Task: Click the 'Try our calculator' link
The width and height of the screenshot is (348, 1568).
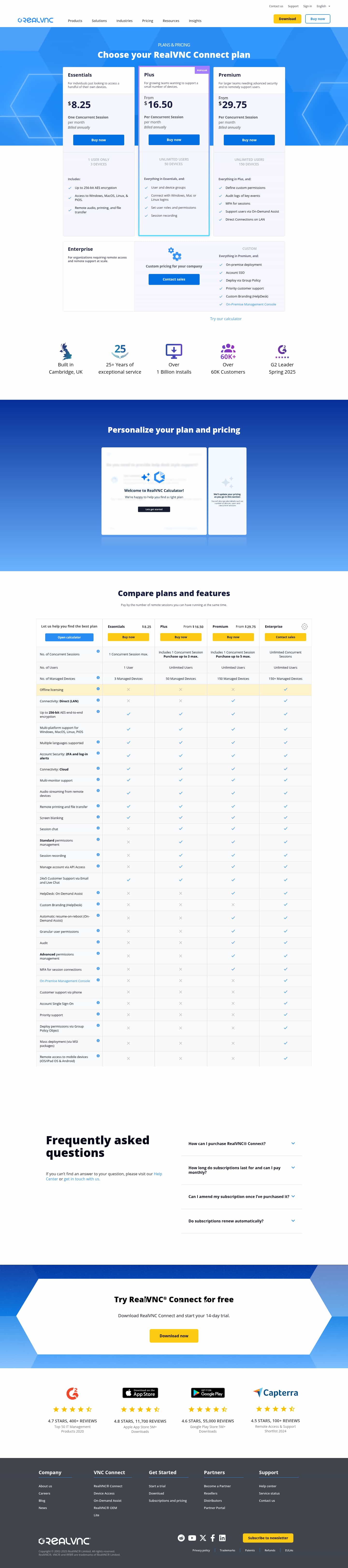Action: (x=226, y=318)
